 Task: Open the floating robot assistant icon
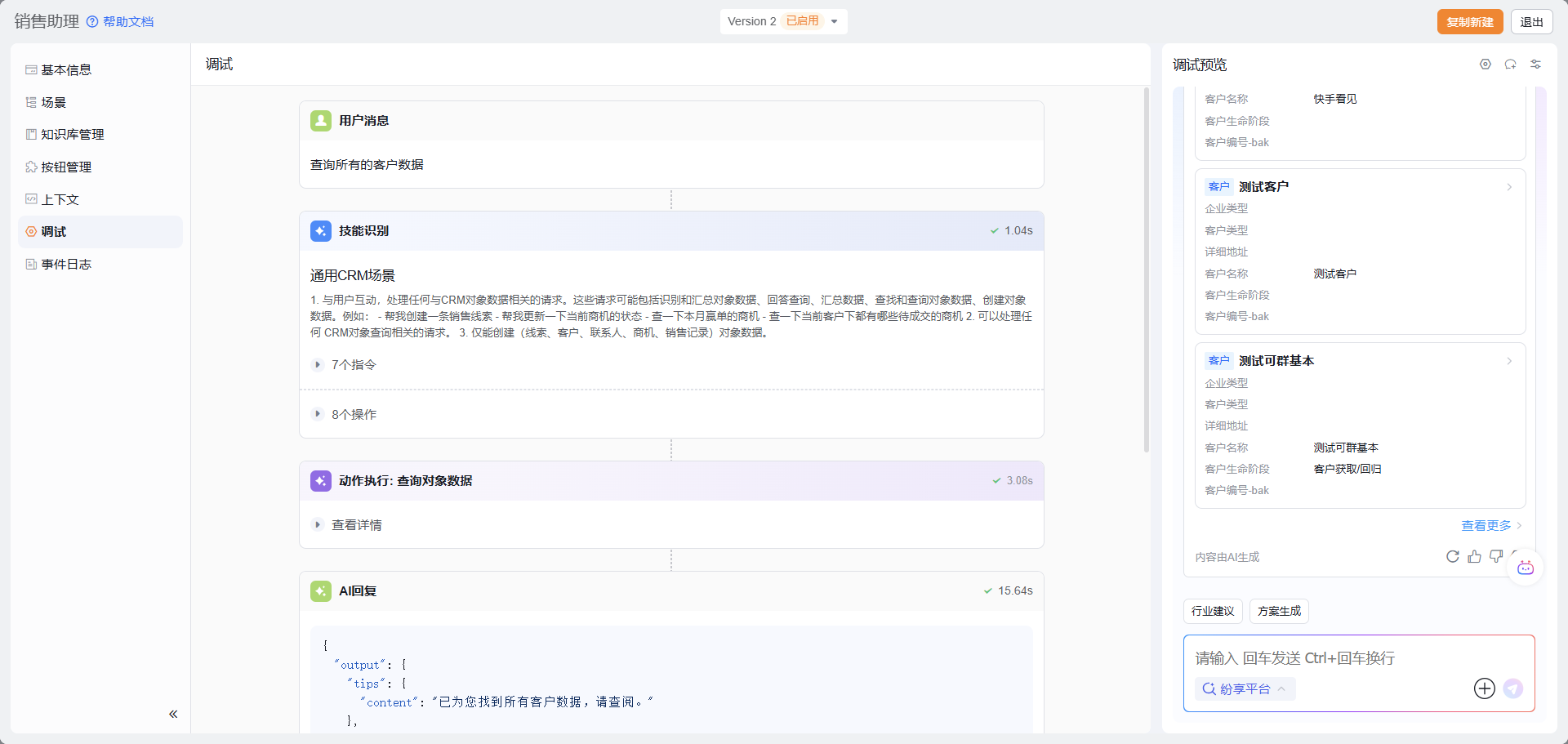pyautogui.click(x=1525, y=568)
